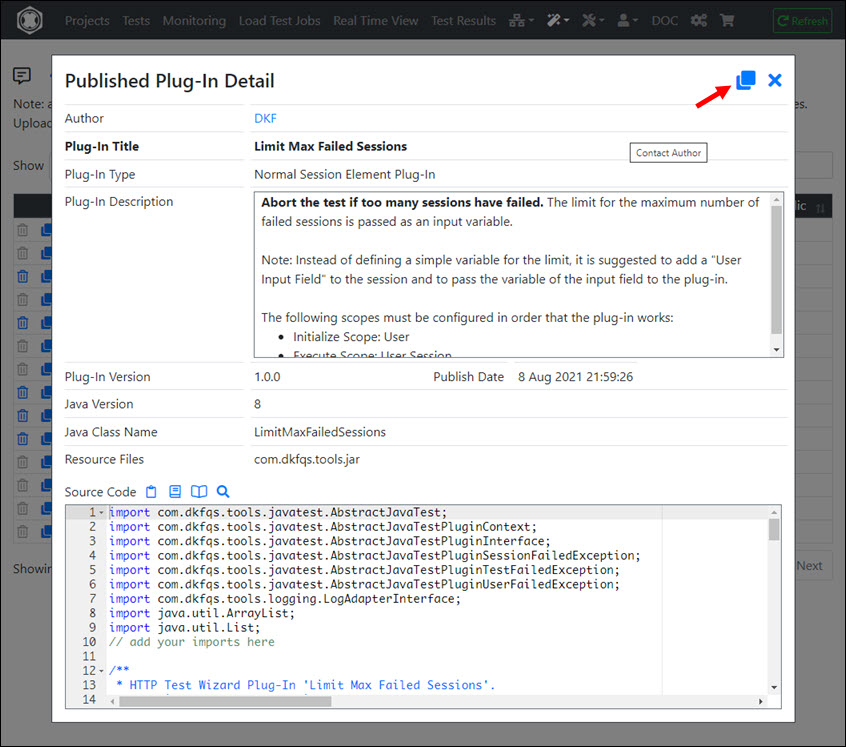Image resolution: width=846 pixels, height=747 pixels.
Task: Open the Load Test Jobs page
Action: click(279, 21)
